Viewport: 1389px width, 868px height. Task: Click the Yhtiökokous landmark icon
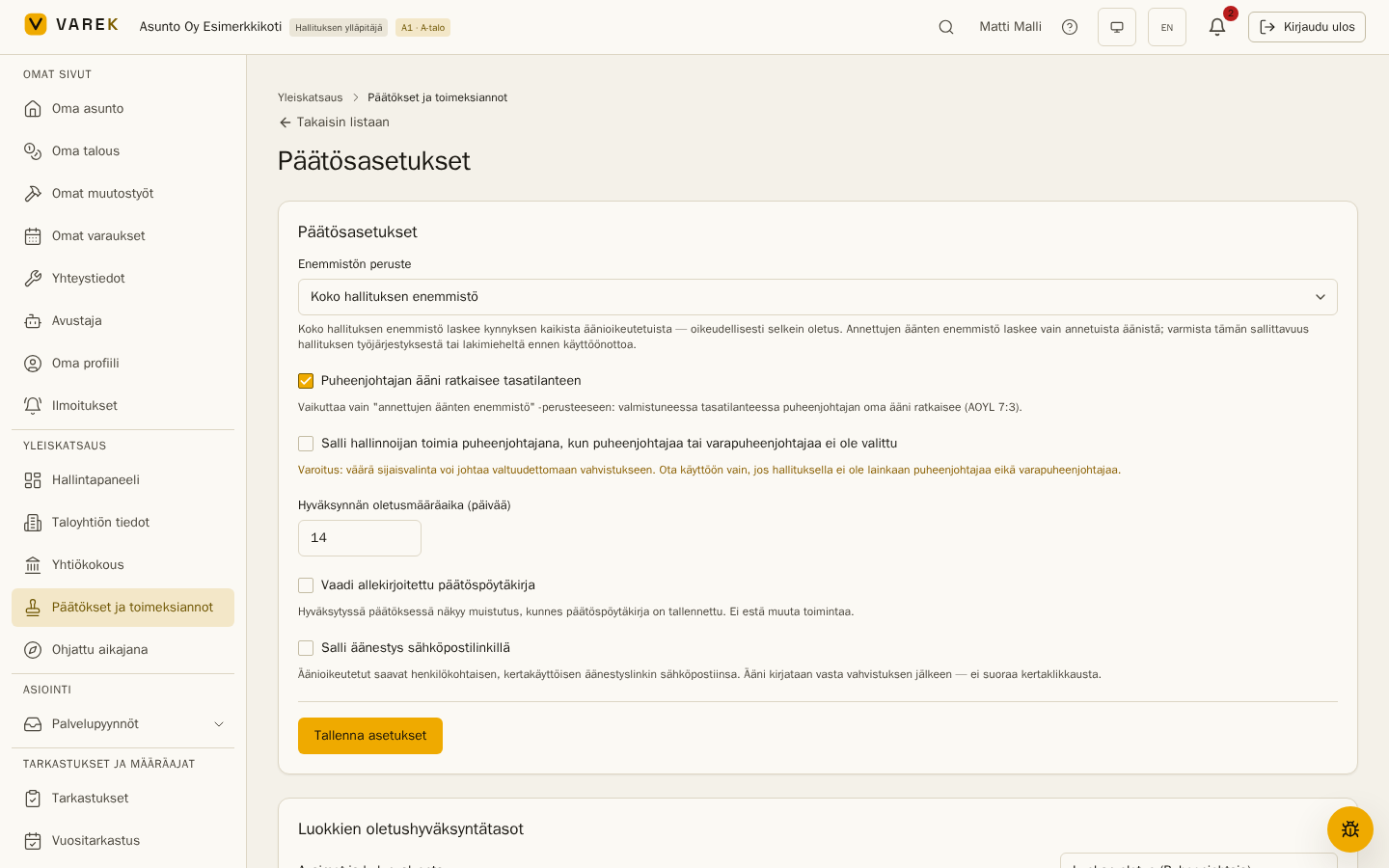pyautogui.click(x=33, y=565)
